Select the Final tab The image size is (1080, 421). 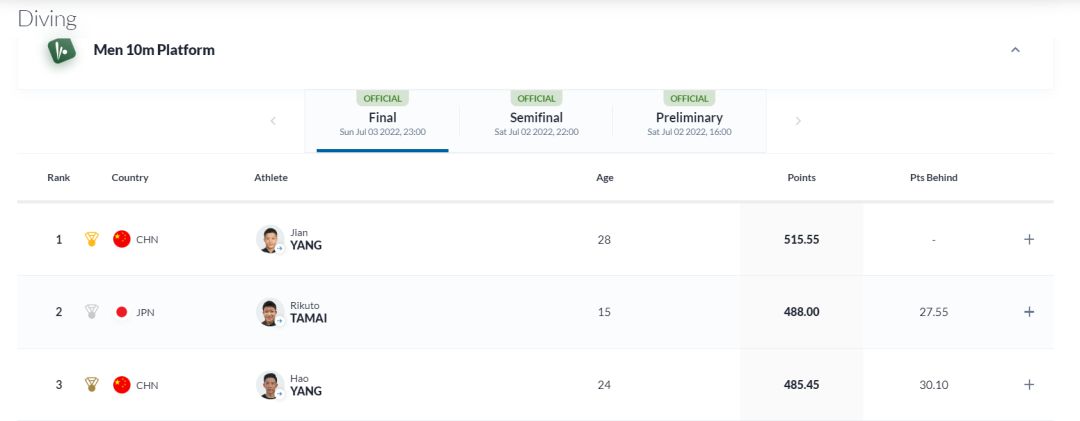(x=382, y=118)
